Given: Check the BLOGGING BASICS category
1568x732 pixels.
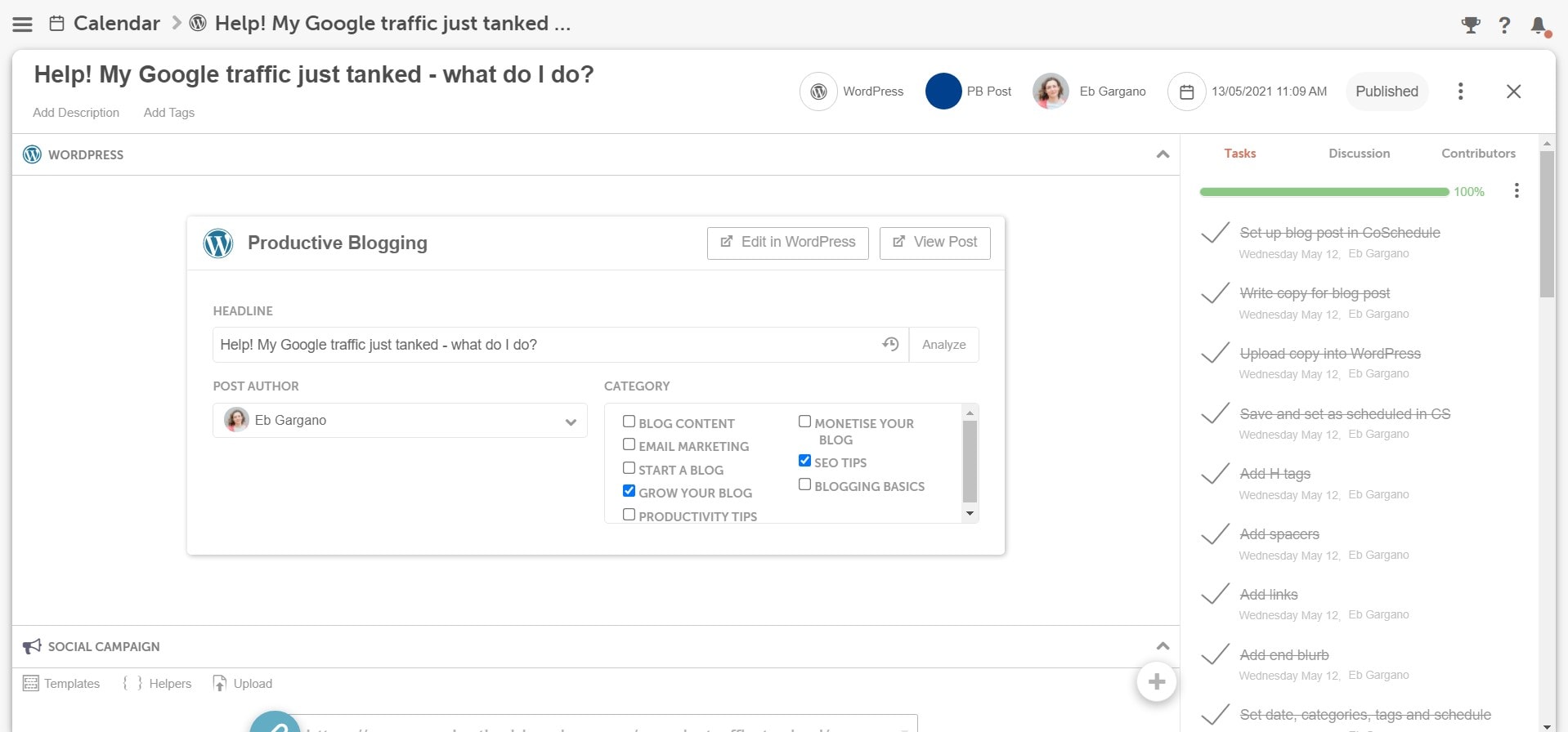Looking at the screenshot, I should tap(804, 484).
